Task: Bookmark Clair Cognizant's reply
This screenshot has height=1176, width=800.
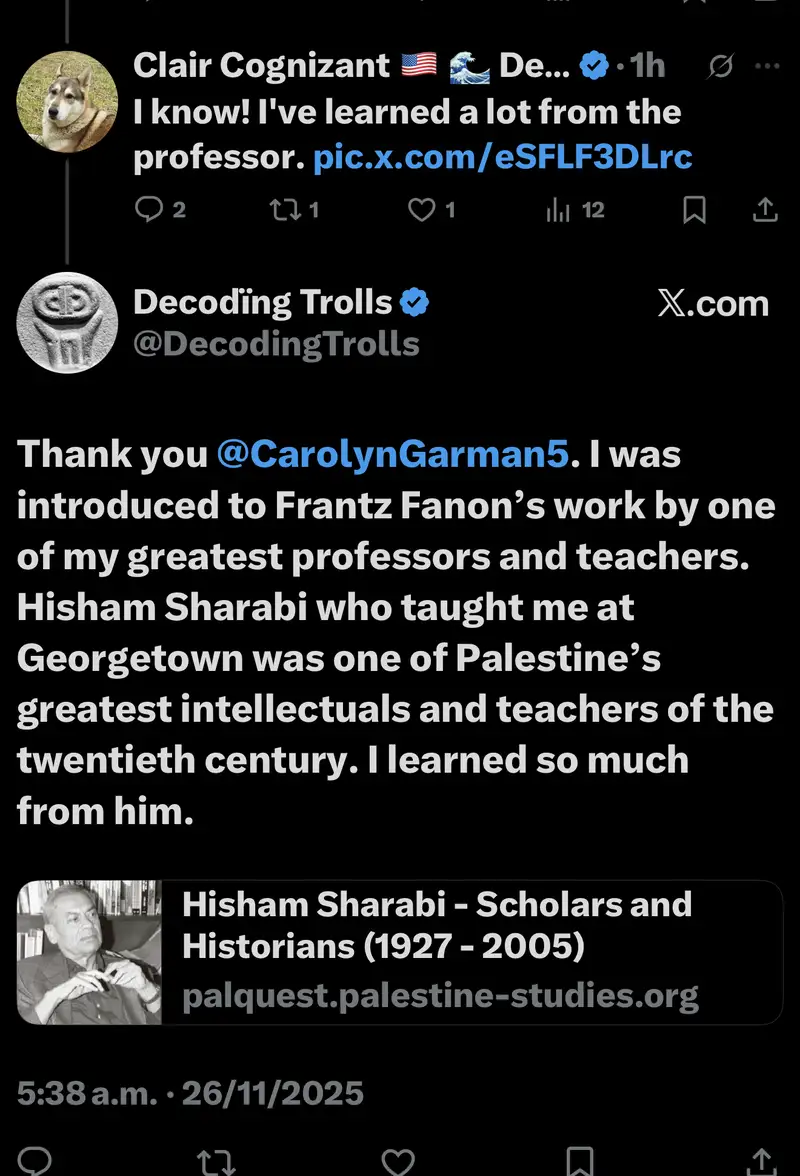Action: click(x=694, y=210)
